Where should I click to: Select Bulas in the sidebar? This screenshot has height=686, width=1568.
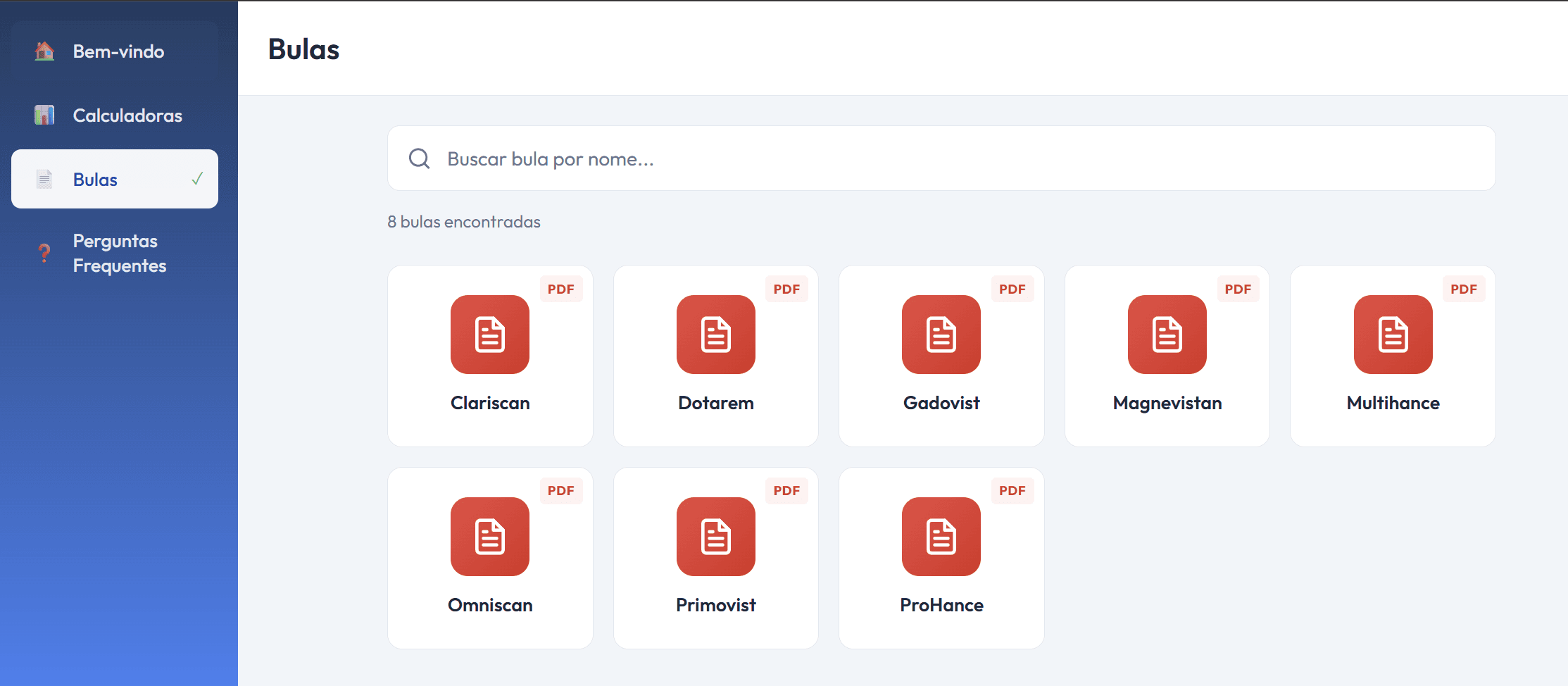pyautogui.click(x=95, y=180)
